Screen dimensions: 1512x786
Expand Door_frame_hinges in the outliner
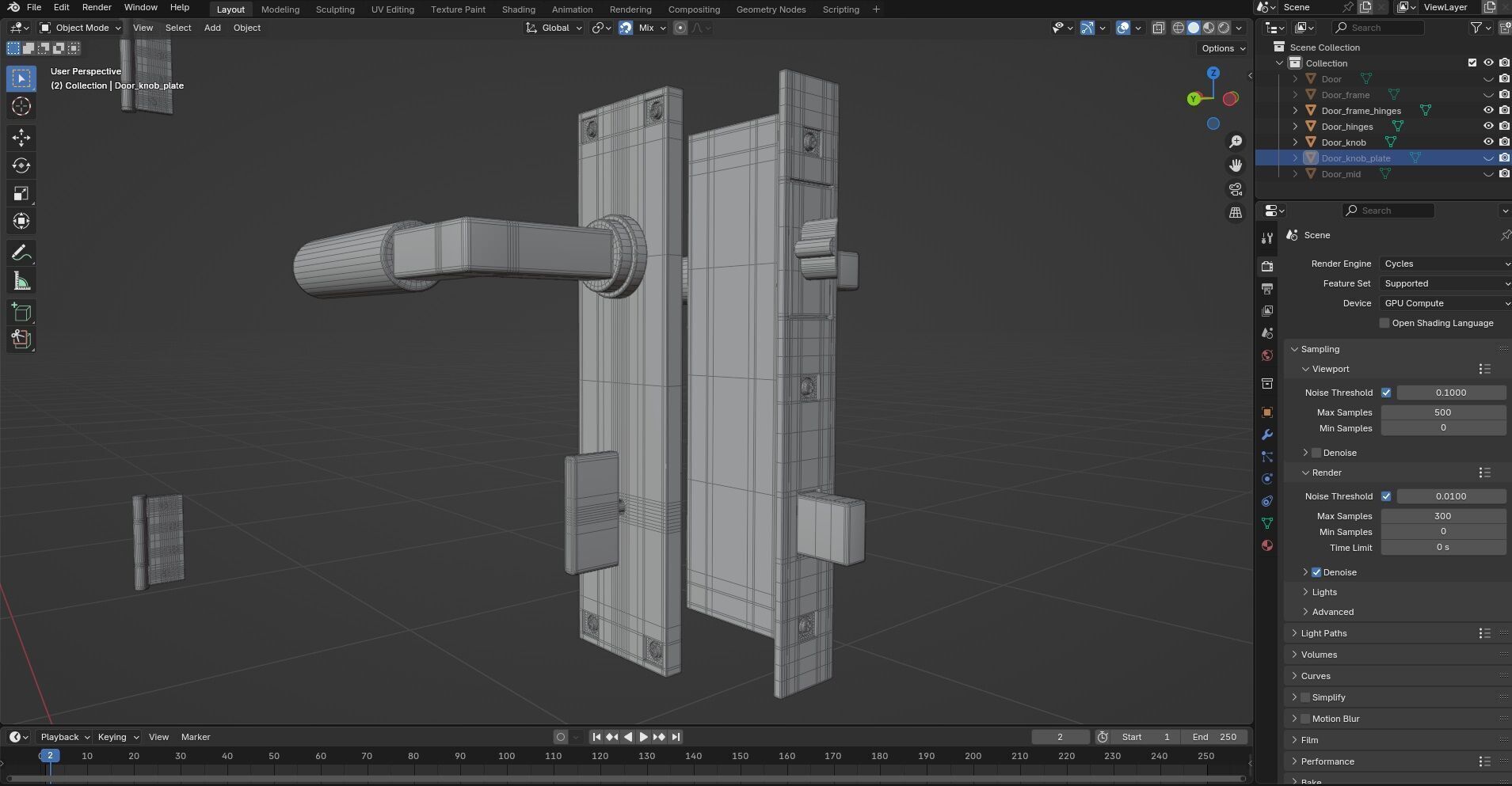[x=1295, y=111]
